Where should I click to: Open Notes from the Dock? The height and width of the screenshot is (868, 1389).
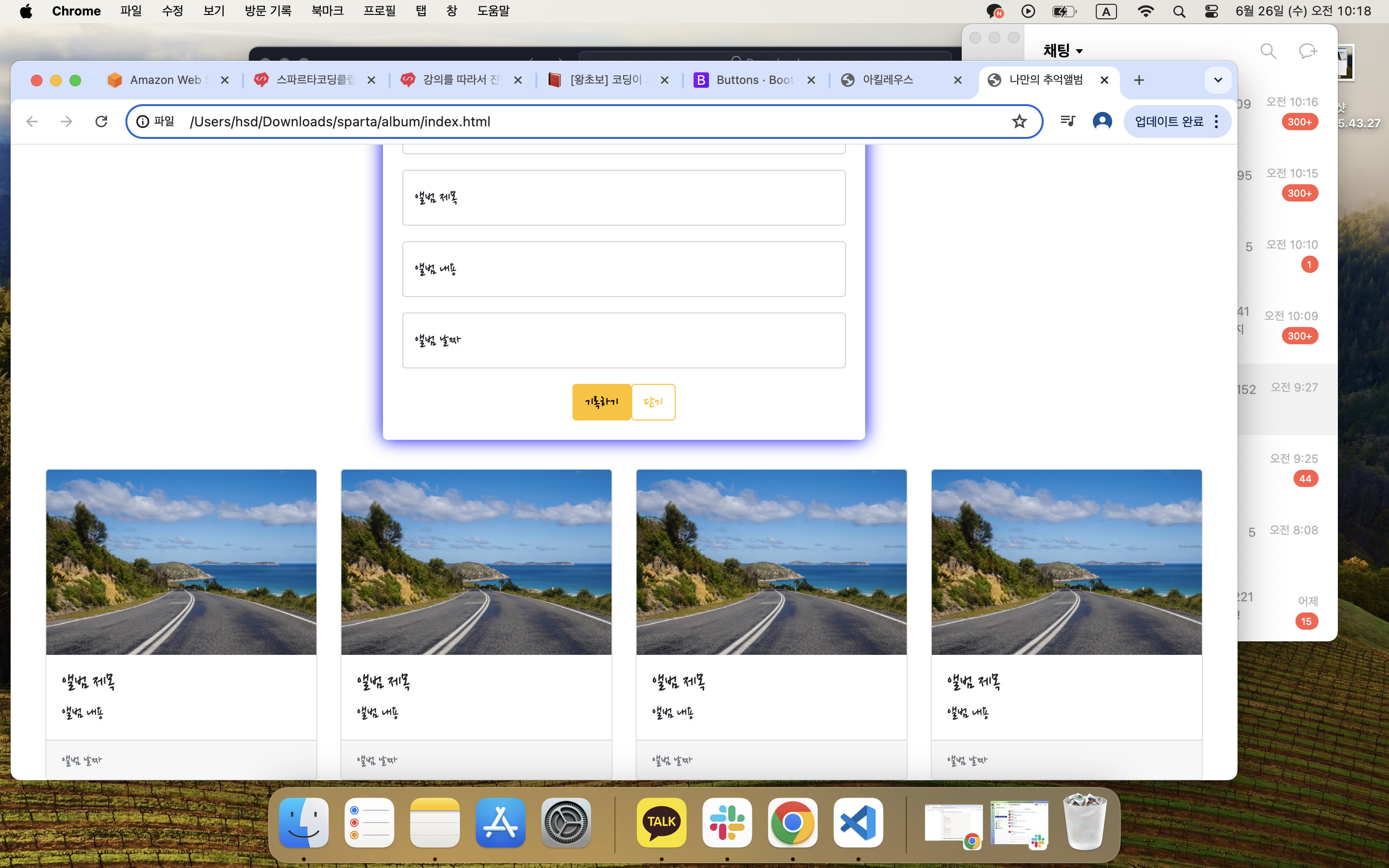435,823
